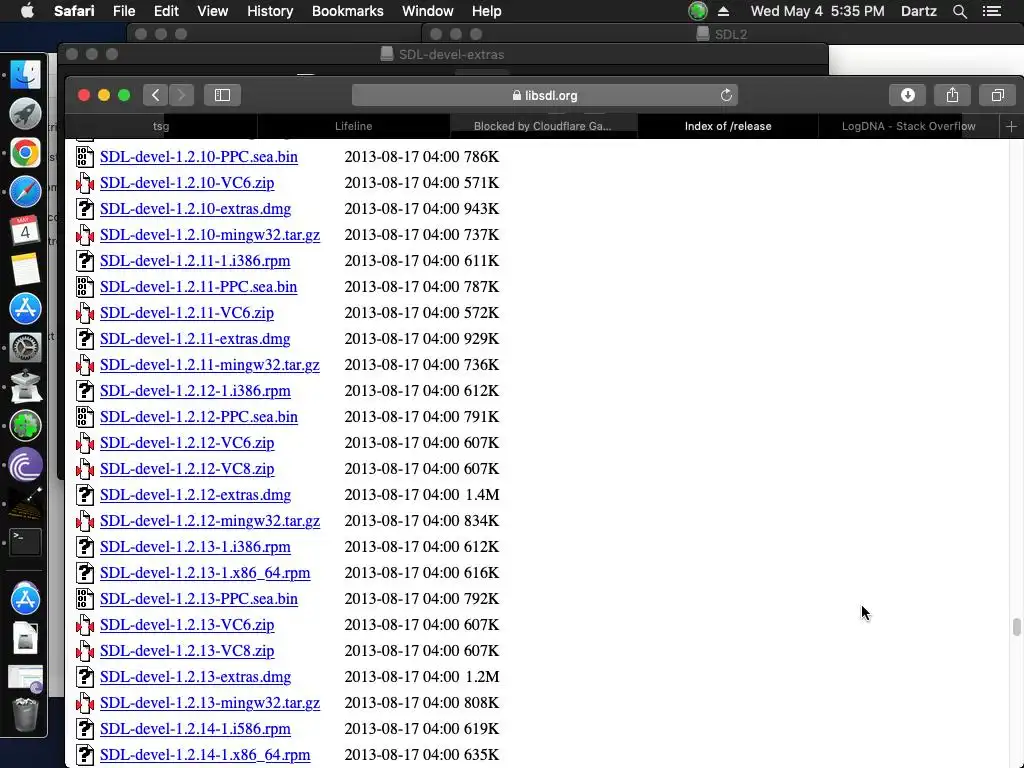1024x768 pixels.
Task: Grab the page vertical scrollbar thumb
Action: point(1016,626)
